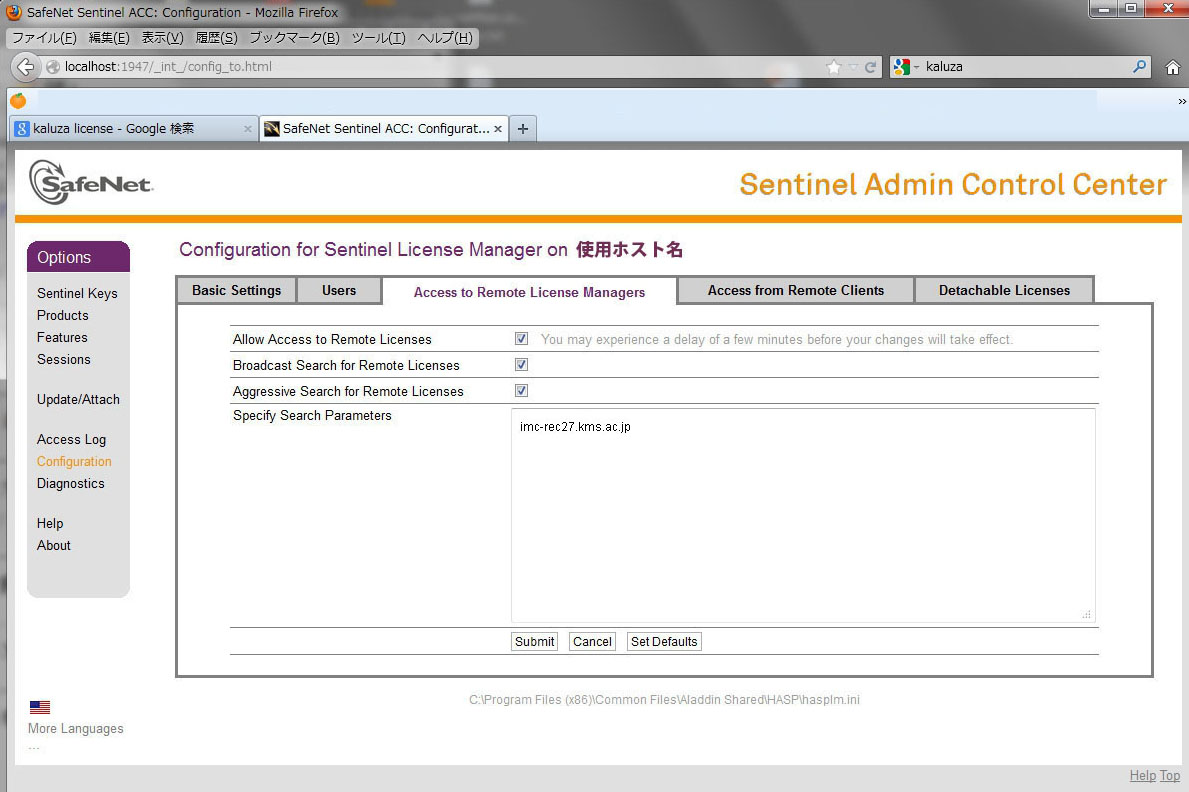Click the SafeNet logo
This screenshot has width=1189, height=792.
(x=91, y=182)
